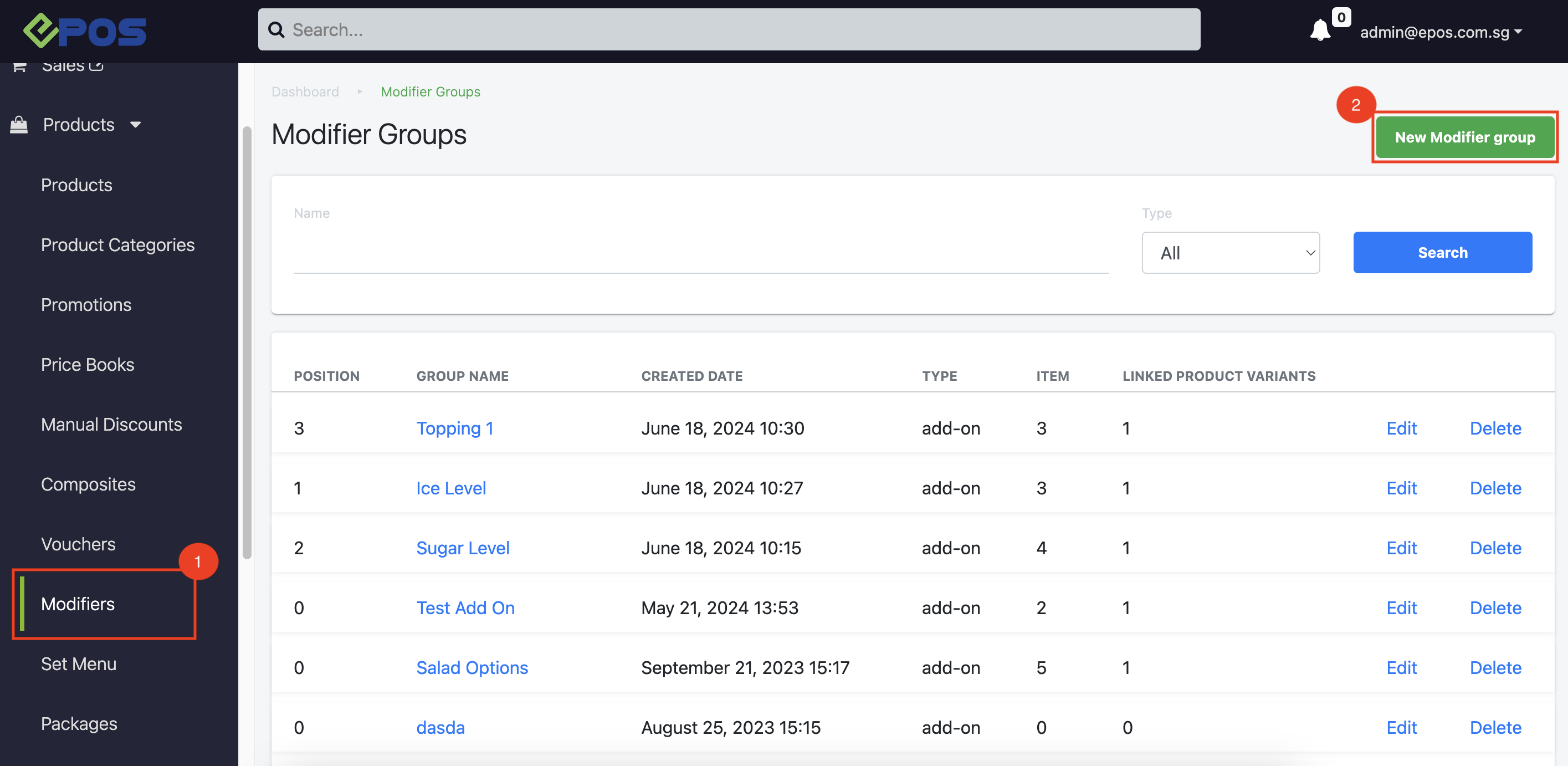Click the New Modifier group button
This screenshot has height=766, width=1568.
point(1464,137)
